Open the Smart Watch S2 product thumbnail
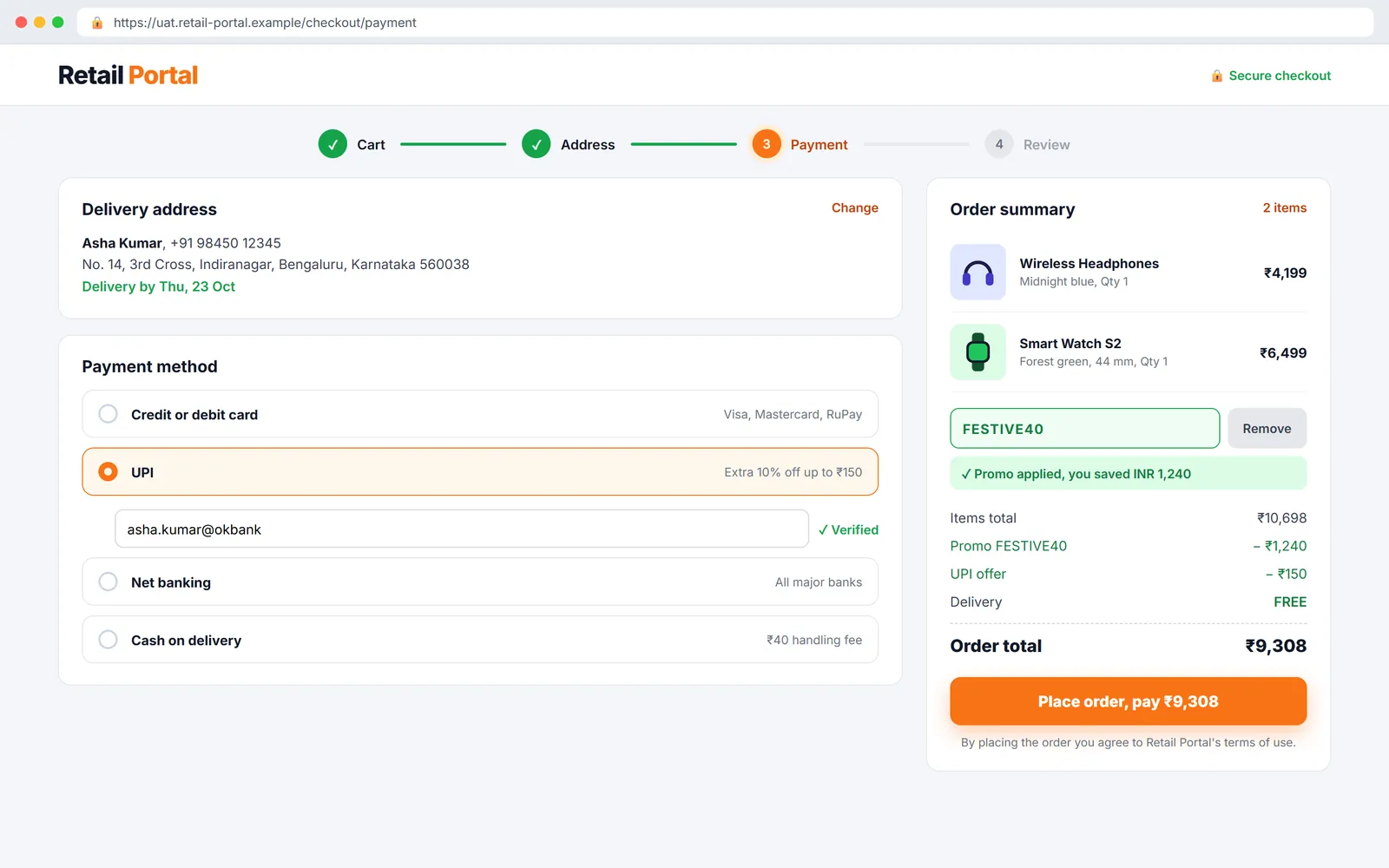 [x=978, y=352]
